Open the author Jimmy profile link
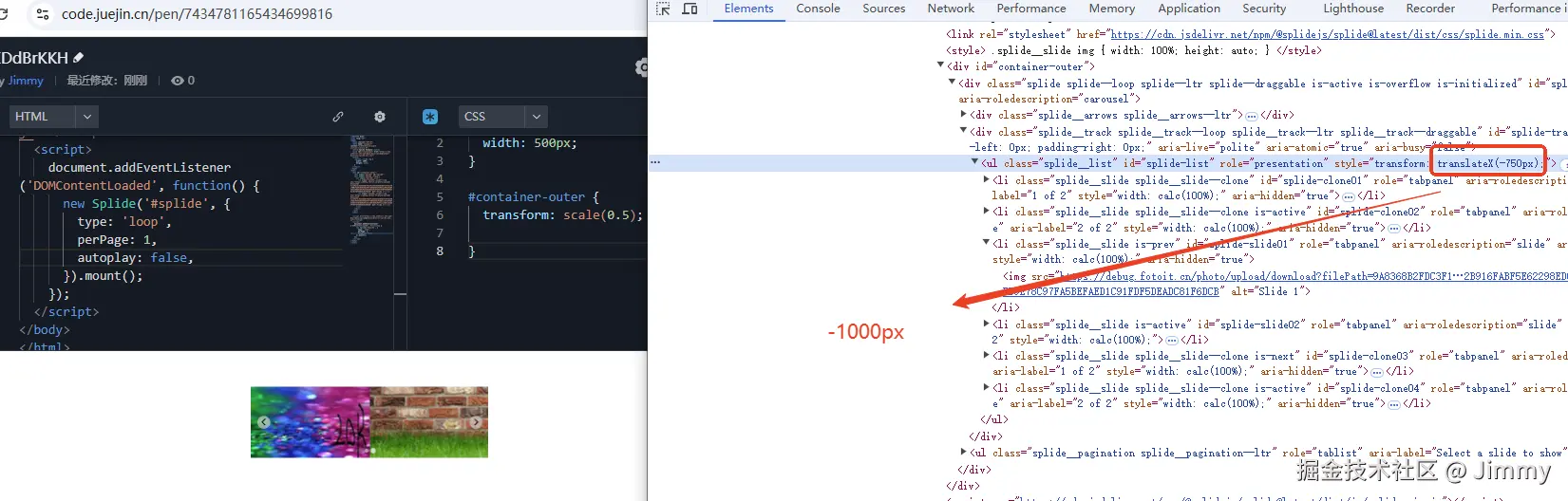This screenshot has width=1568, height=501. click(x=26, y=81)
